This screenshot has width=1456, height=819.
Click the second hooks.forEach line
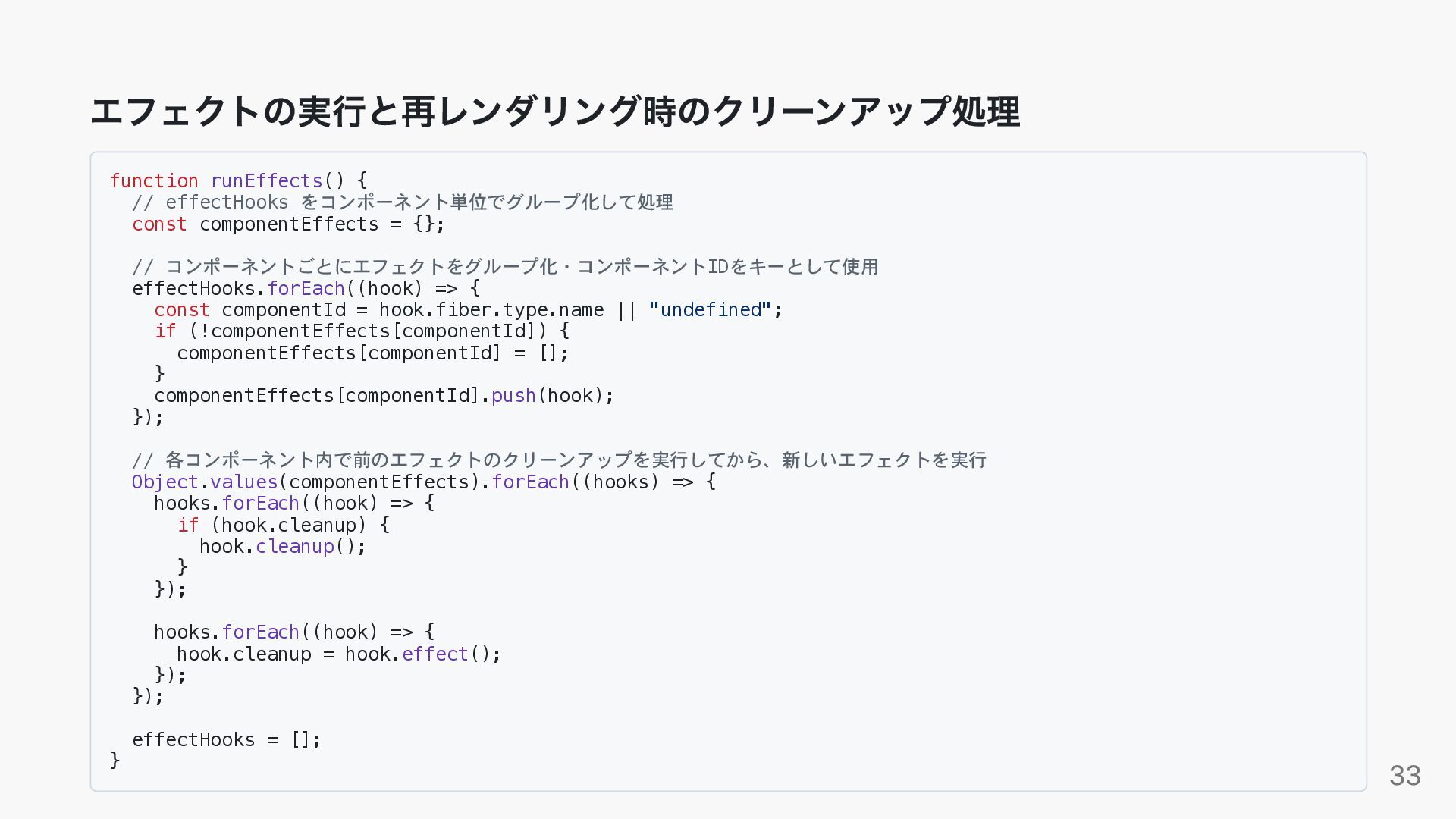click(294, 632)
